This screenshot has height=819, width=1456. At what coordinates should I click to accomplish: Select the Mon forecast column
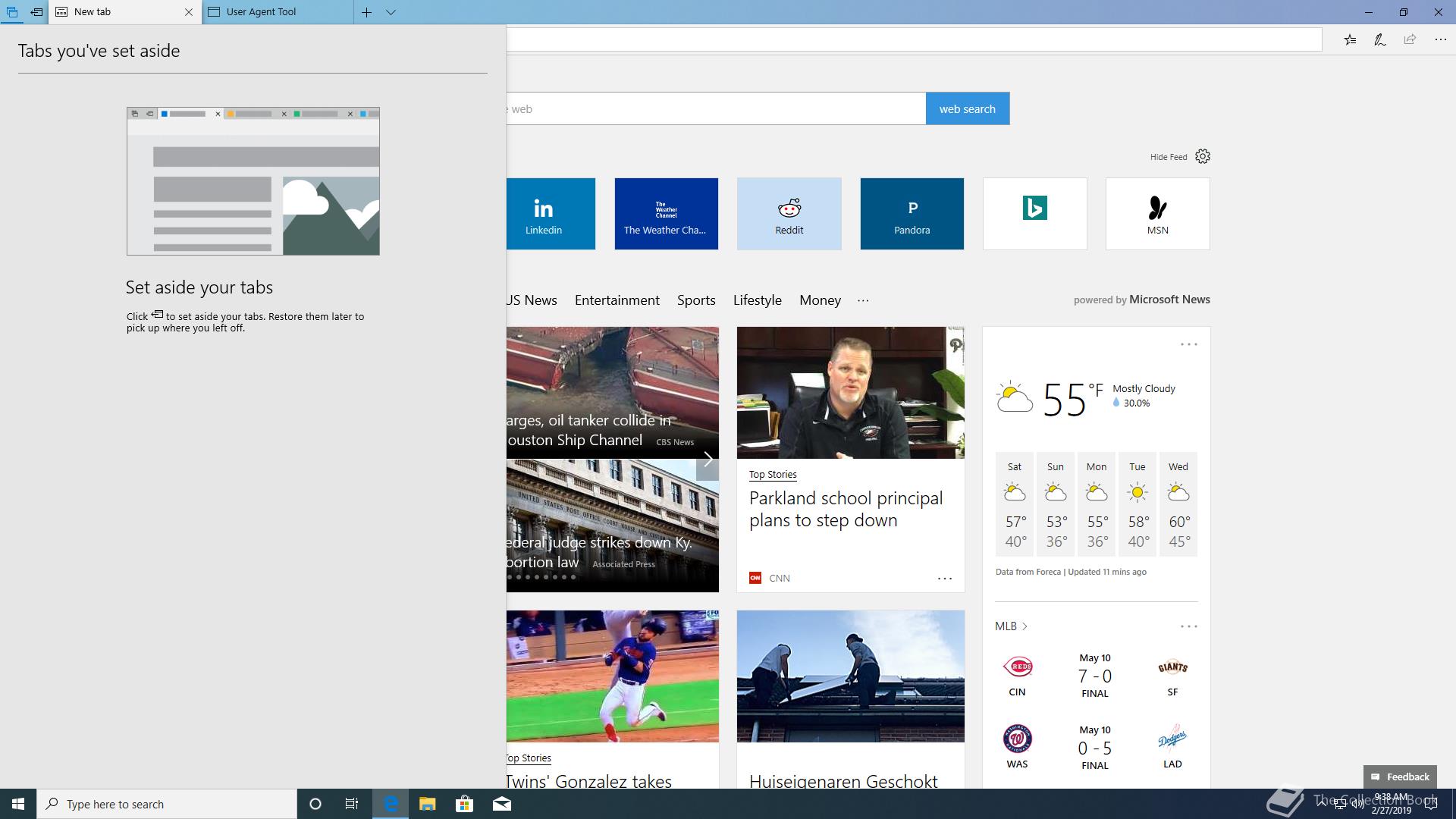click(1097, 504)
